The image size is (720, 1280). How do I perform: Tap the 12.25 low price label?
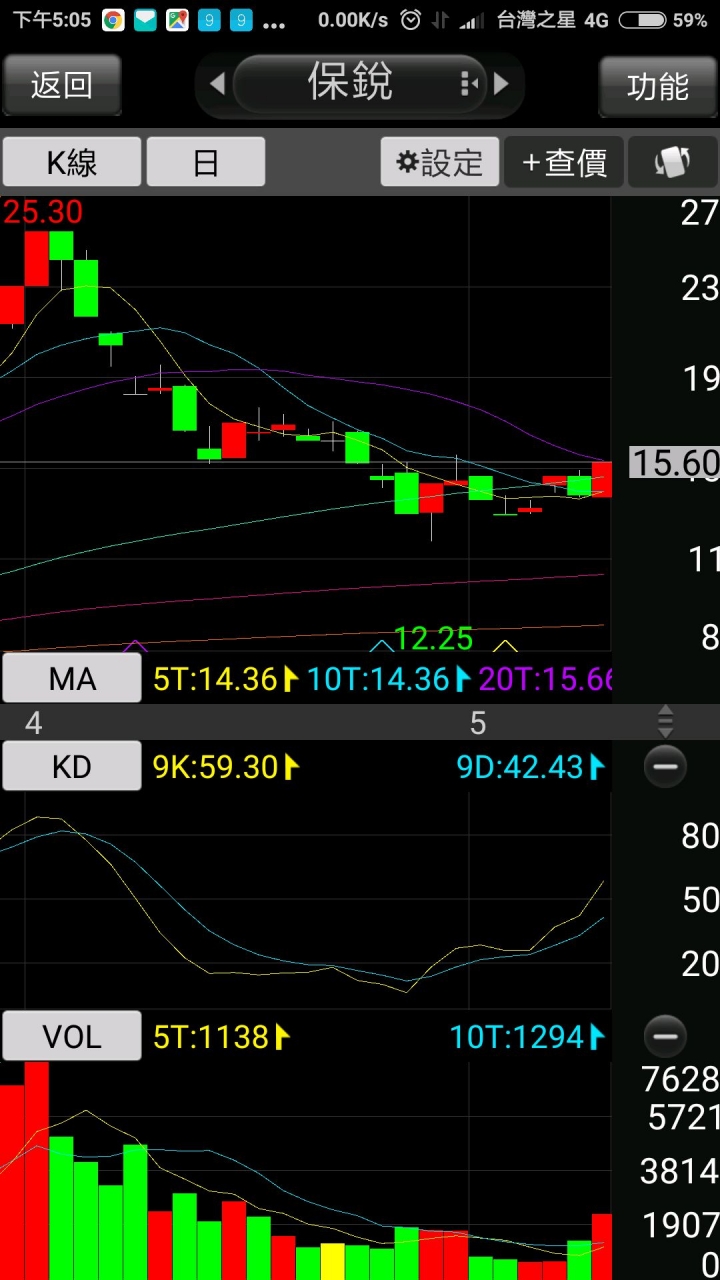[433, 638]
